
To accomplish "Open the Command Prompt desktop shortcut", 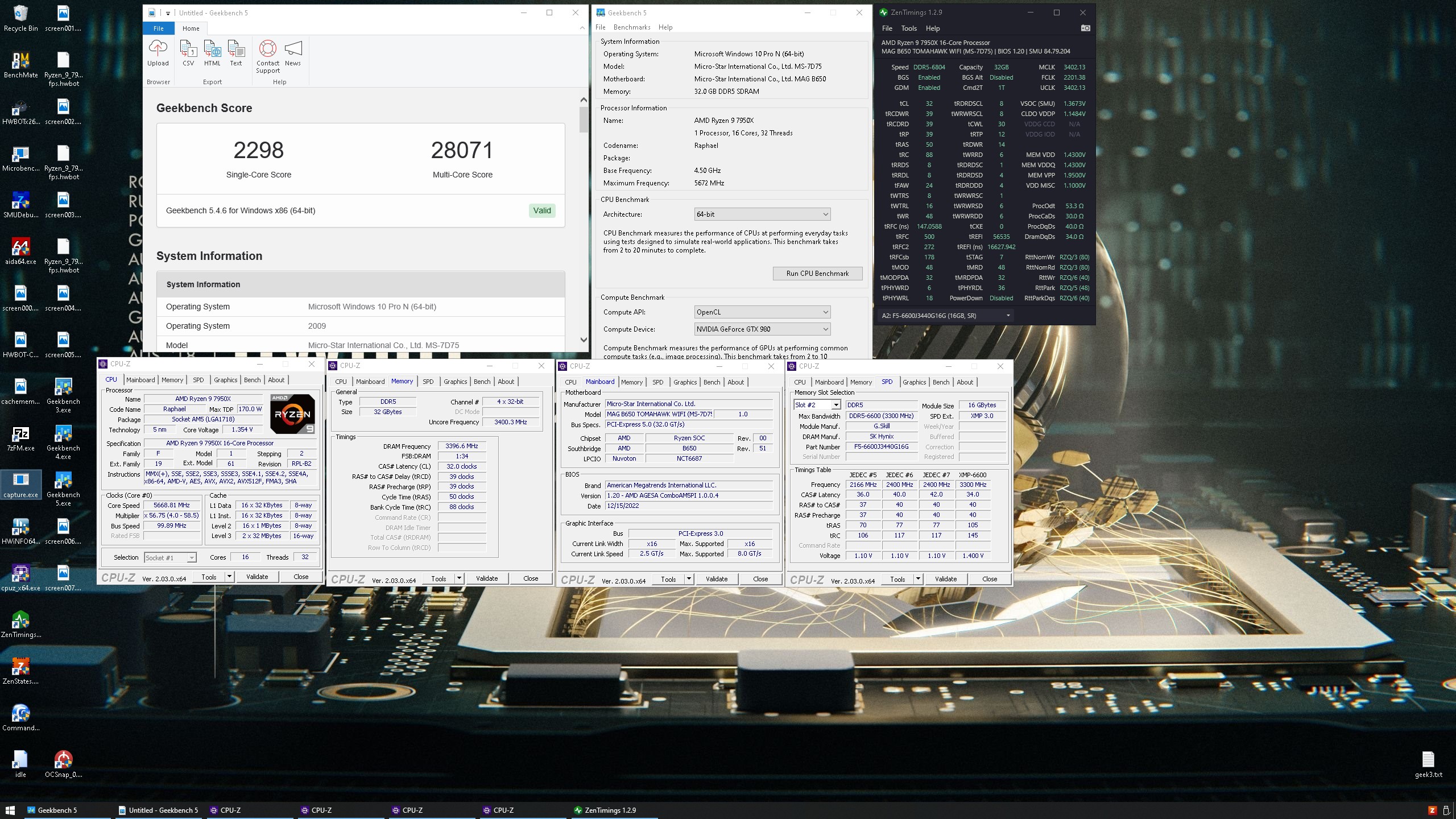I will tap(20, 718).
